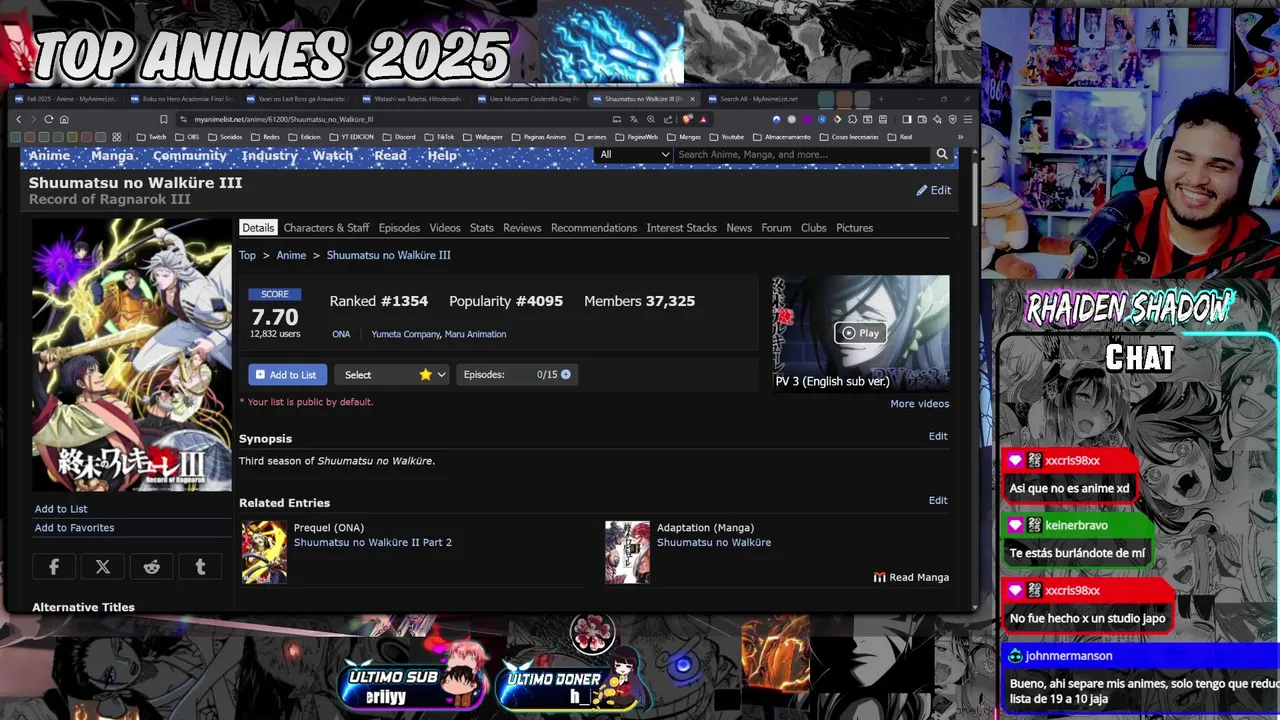Click the Brave shields icon in address bar
Screen dimensions: 1280x720
tap(687, 119)
